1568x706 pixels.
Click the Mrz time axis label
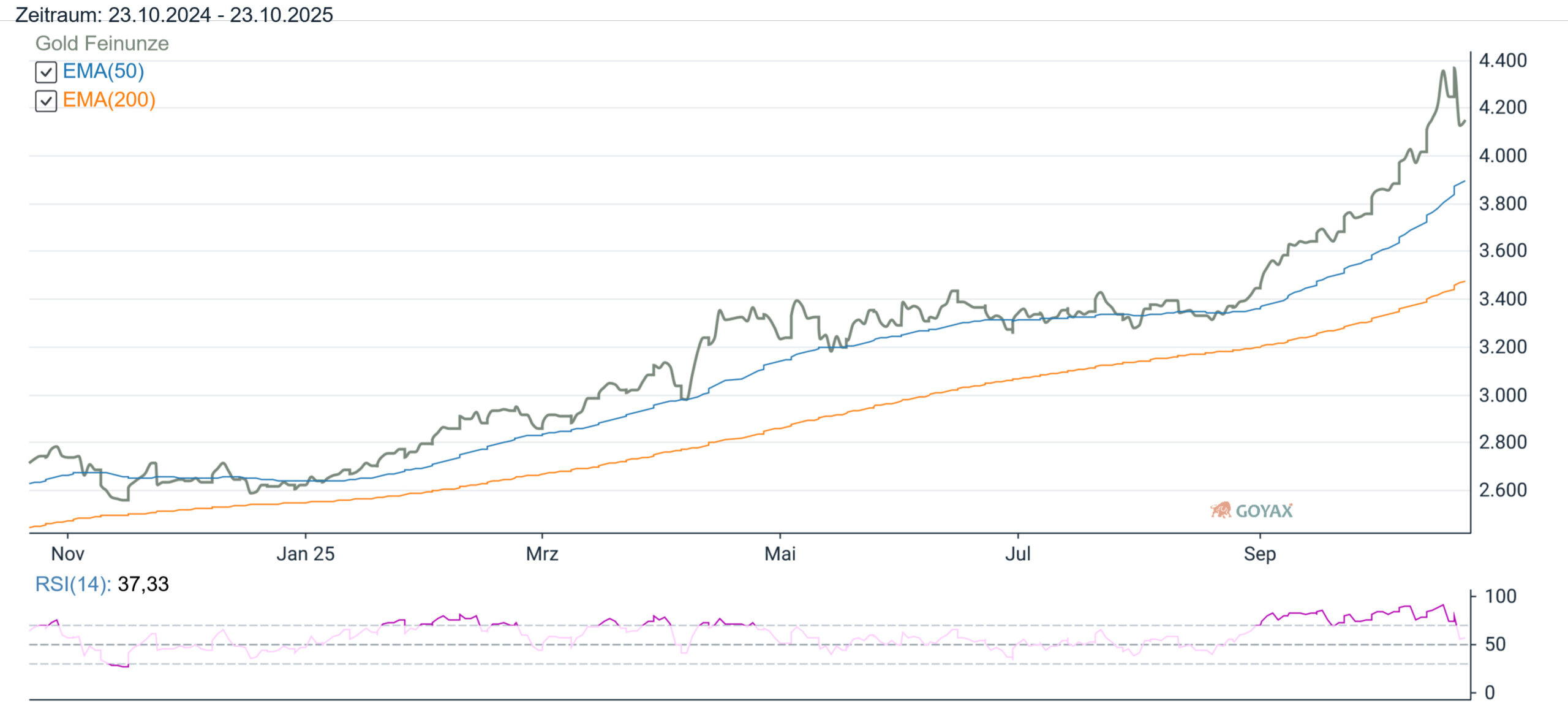pyautogui.click(x=542, y=554)
